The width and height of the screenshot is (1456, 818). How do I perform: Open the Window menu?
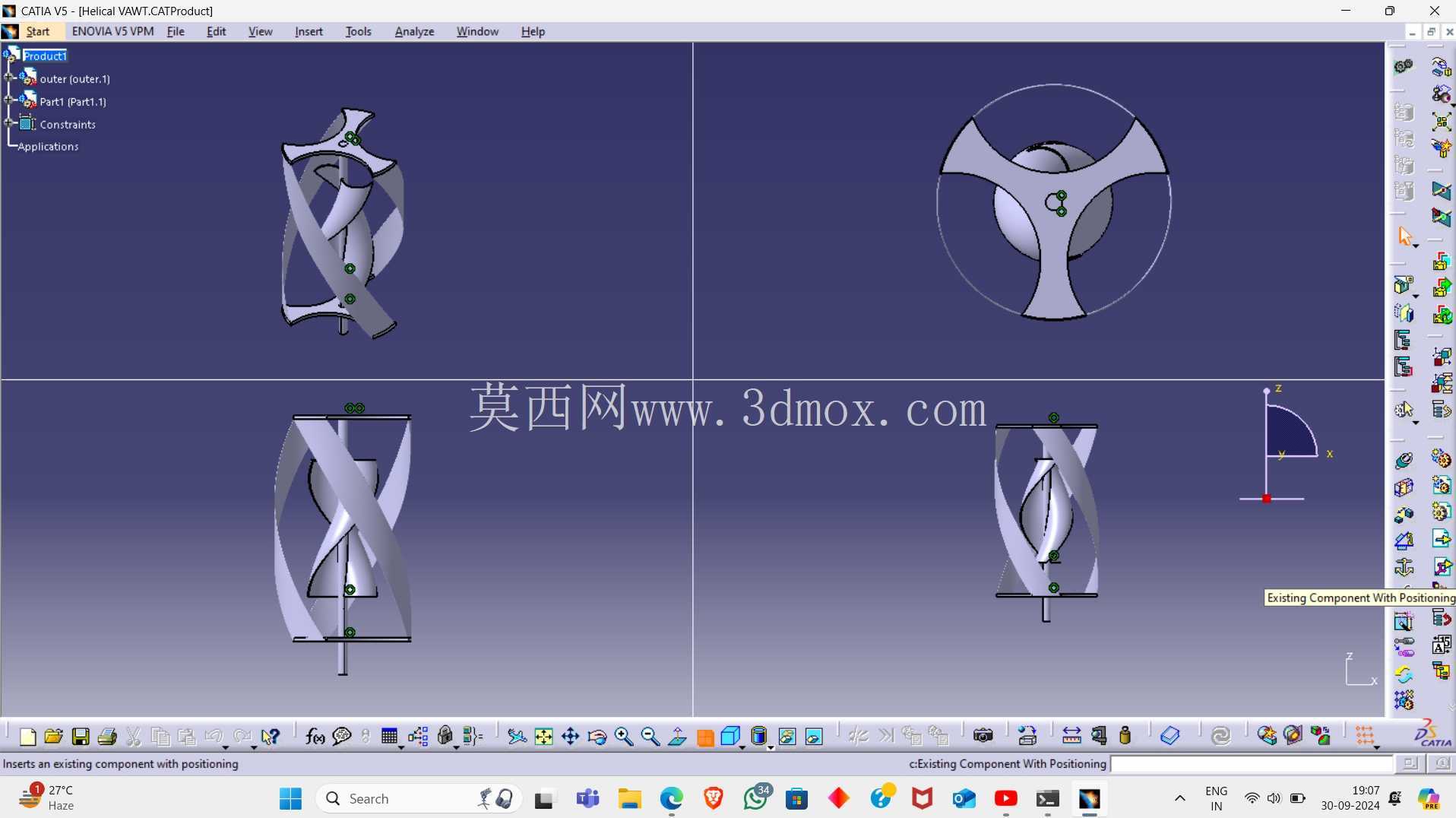tap(477, 31)
